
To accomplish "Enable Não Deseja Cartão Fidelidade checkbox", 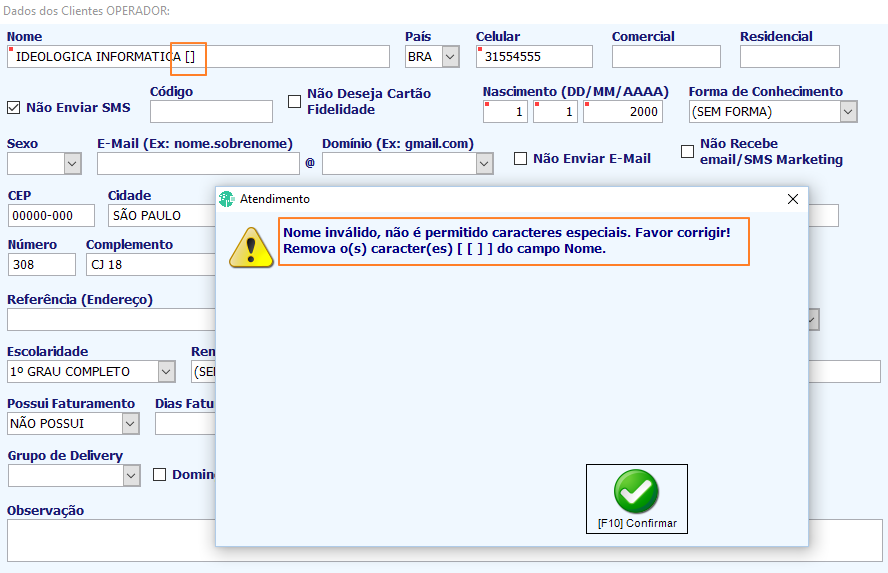I will [x=294, y=101].
